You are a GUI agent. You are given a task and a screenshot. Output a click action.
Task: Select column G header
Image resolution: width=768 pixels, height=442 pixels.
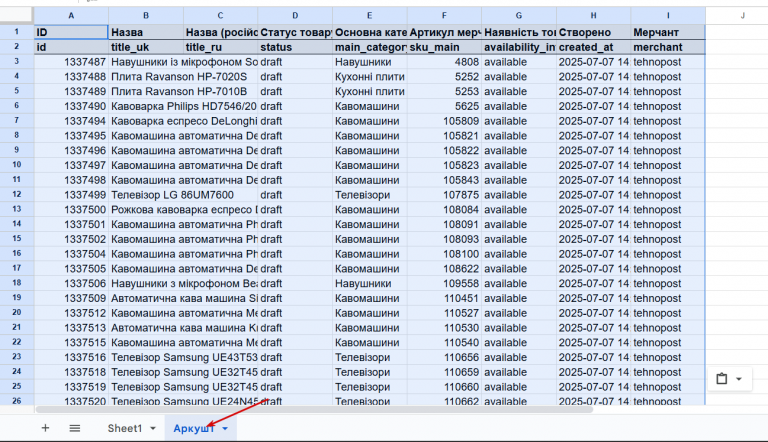click(x=519, y=16)
